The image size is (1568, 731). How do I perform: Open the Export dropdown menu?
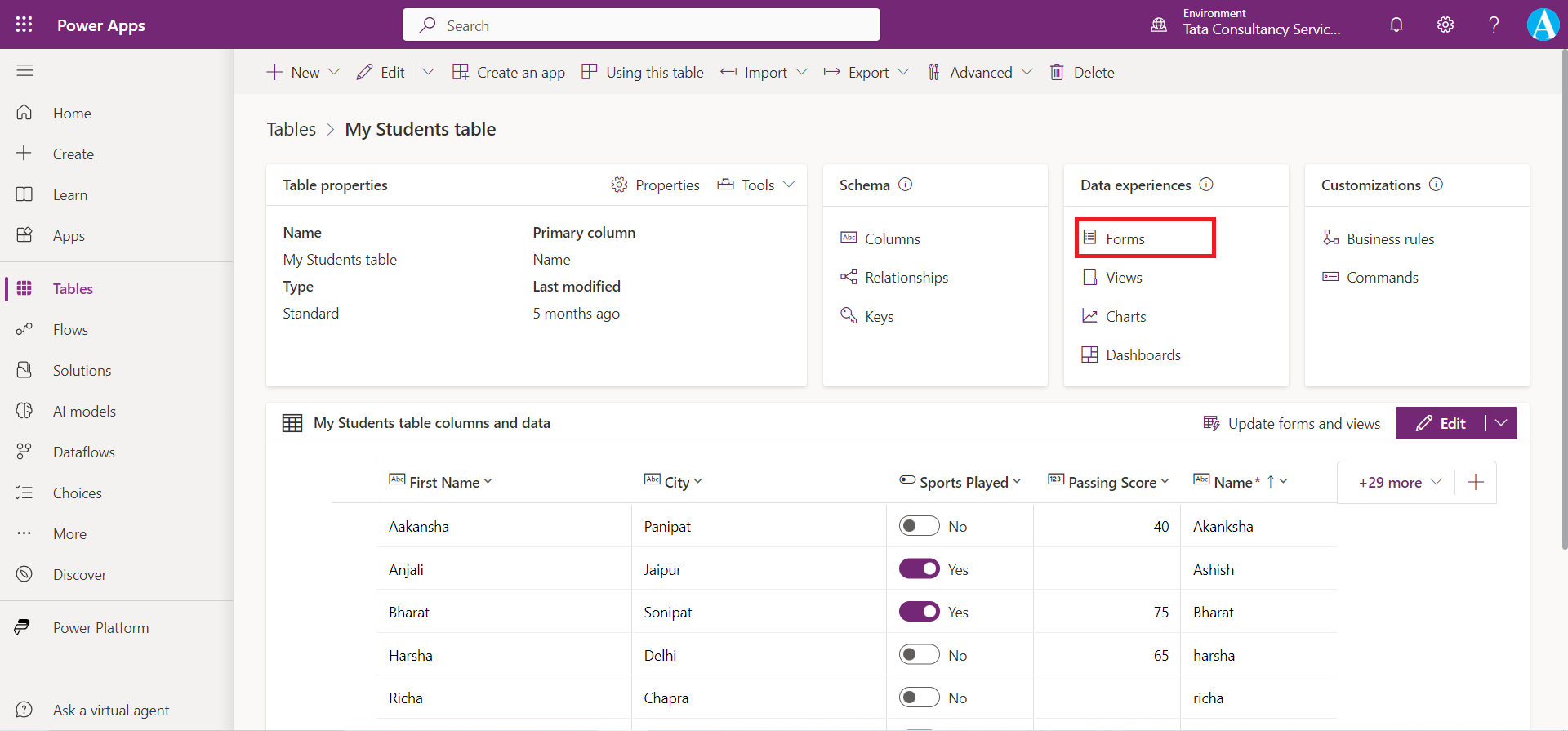click(866, 73)
